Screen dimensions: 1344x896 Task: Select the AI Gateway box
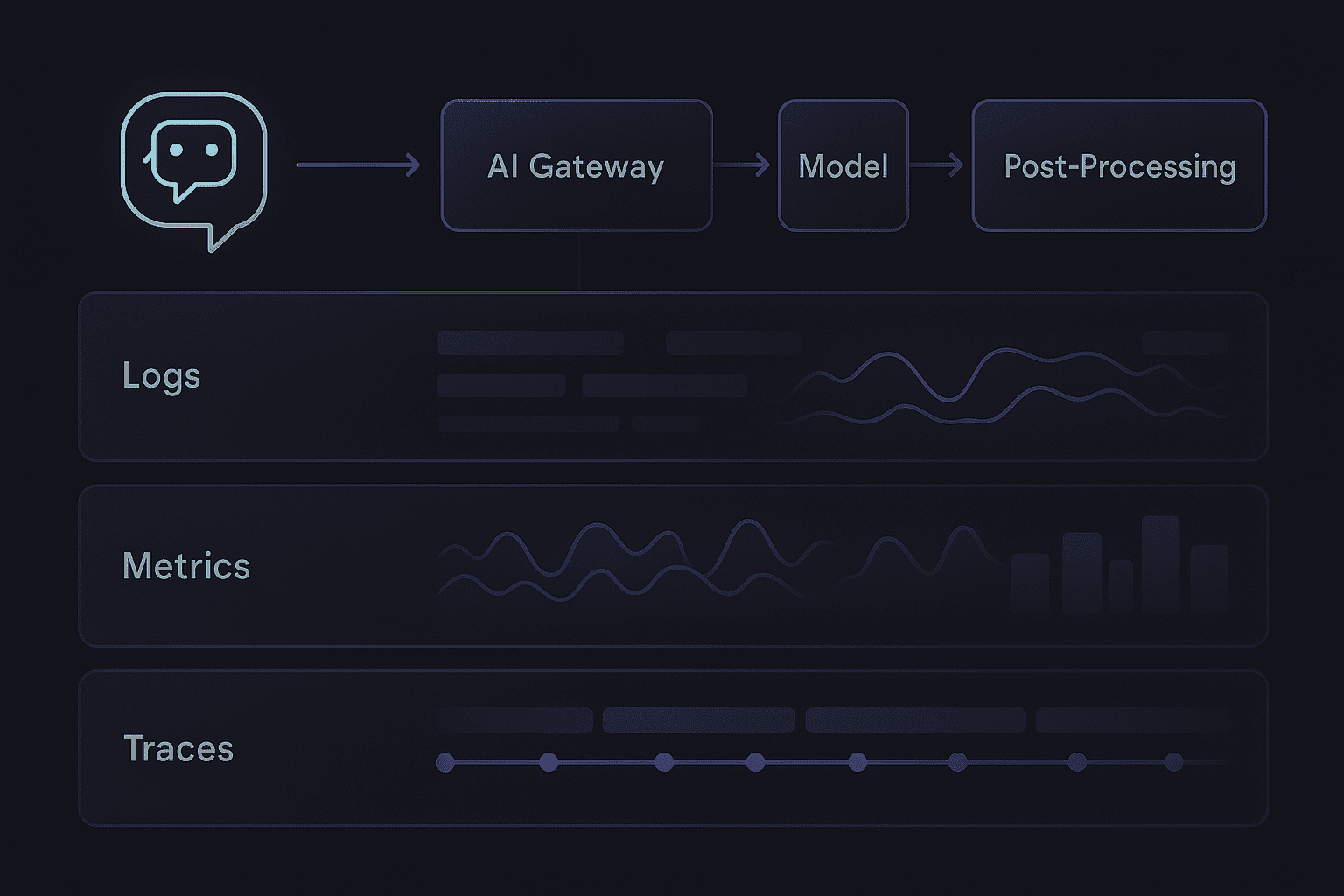(577, 165)
